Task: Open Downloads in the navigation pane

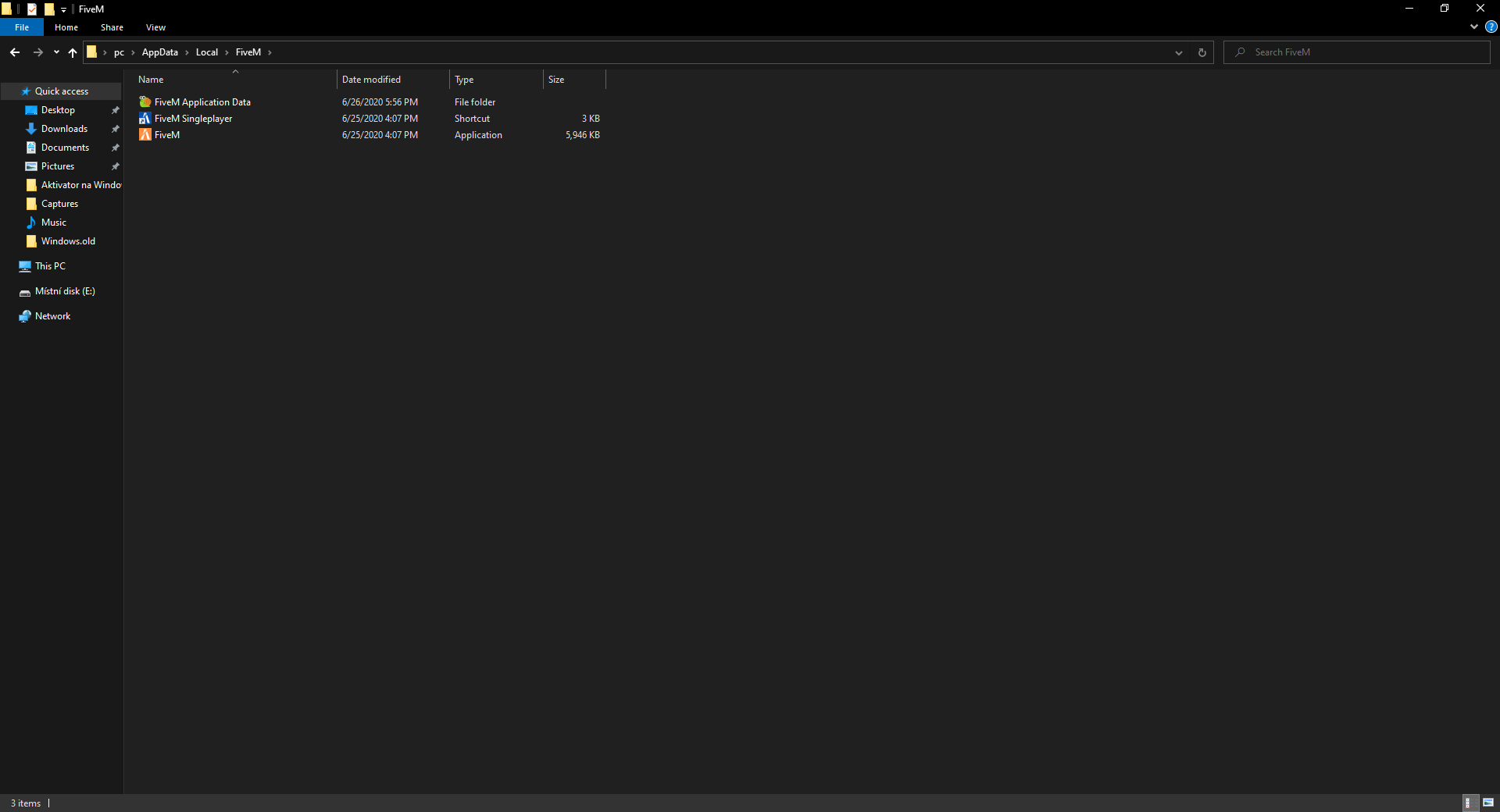Action: (64, 129)
